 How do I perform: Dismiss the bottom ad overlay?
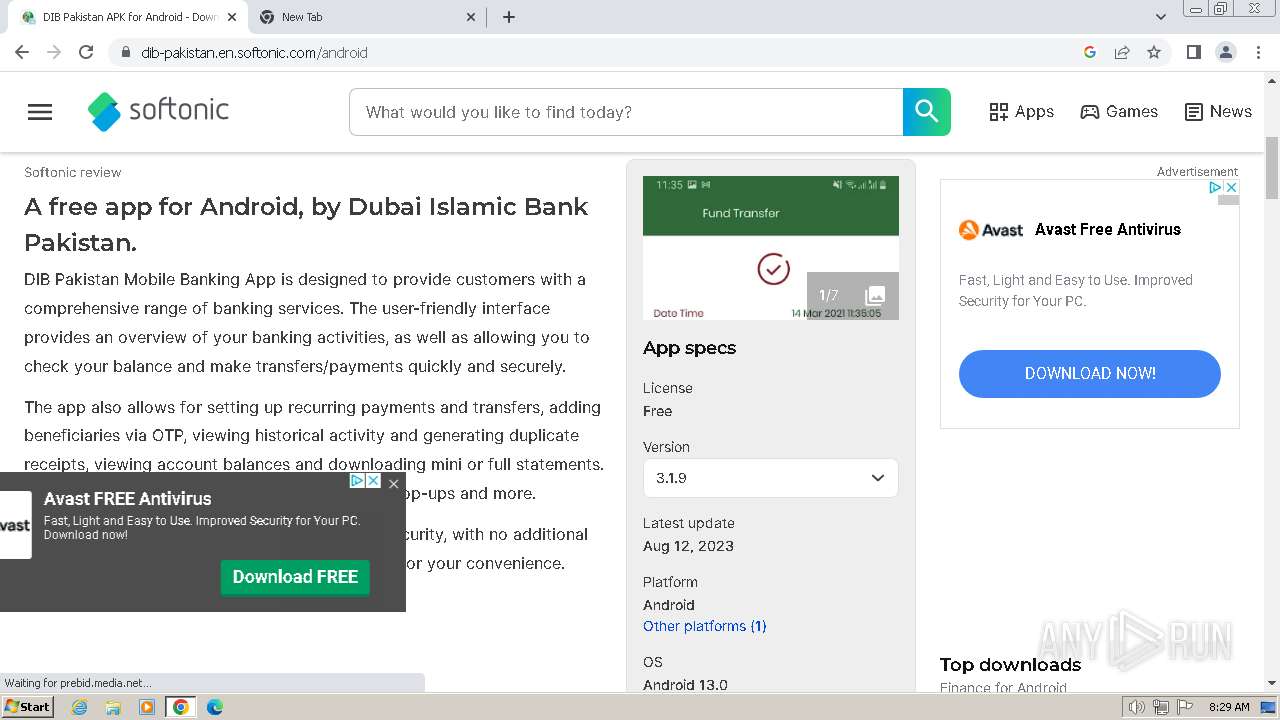394,483
